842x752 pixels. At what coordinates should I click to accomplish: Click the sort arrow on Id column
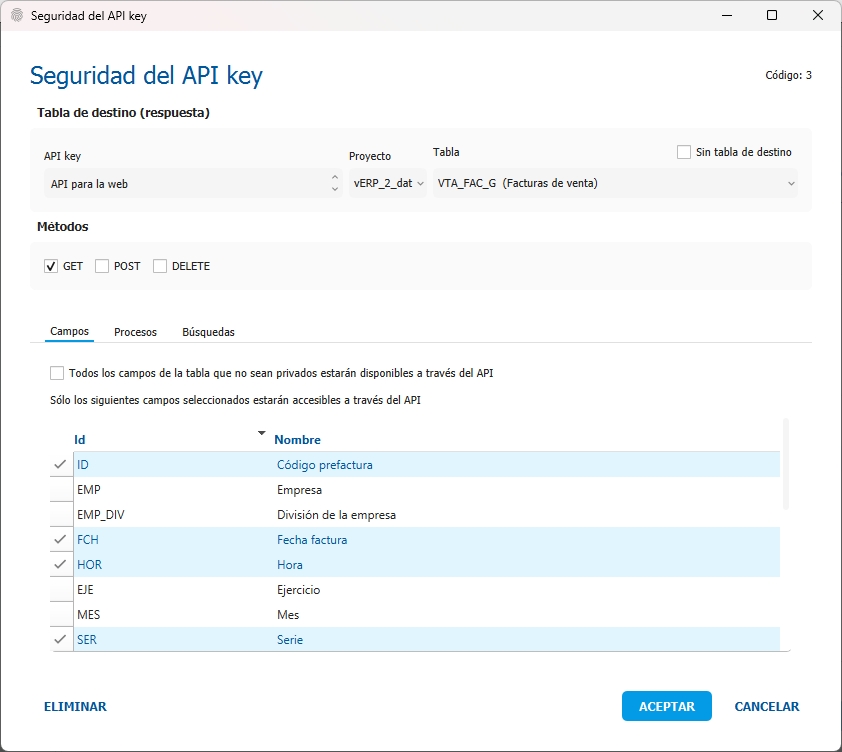pos(262,433)
